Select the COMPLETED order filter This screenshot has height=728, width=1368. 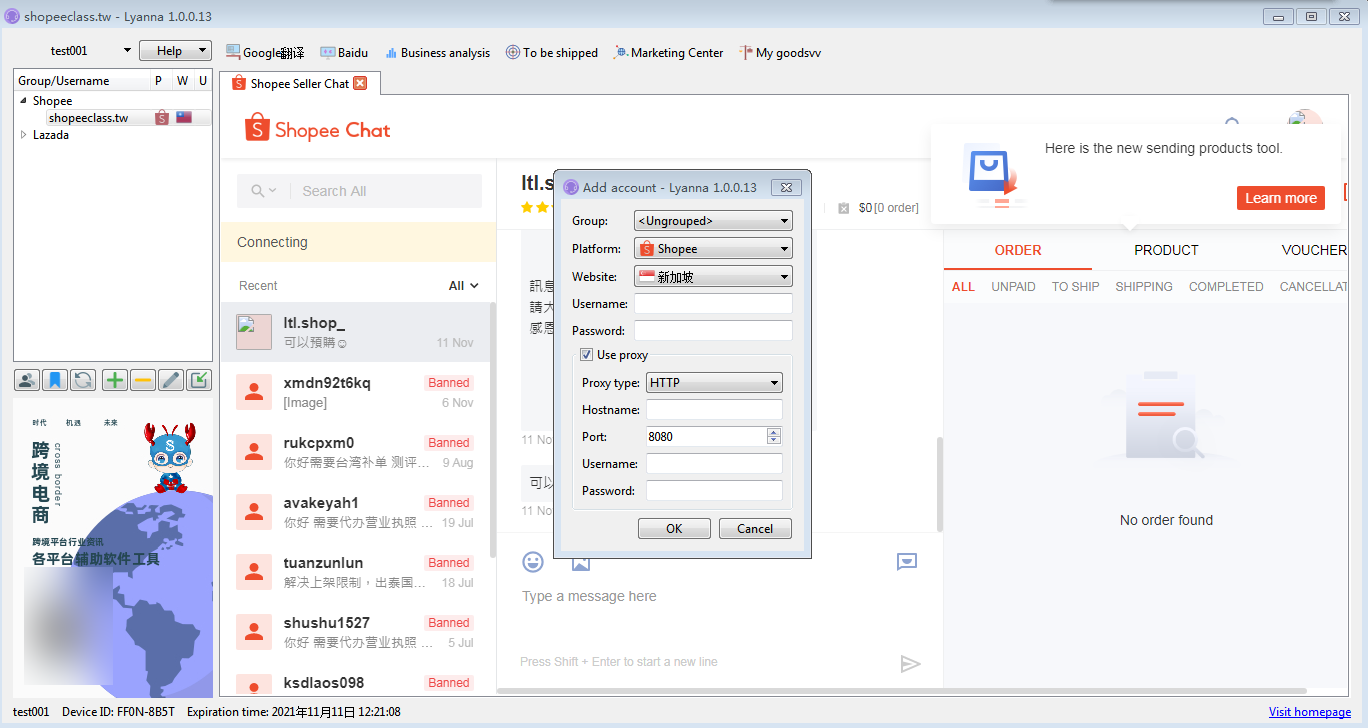pyautogui.click(x=1226, y=287)
